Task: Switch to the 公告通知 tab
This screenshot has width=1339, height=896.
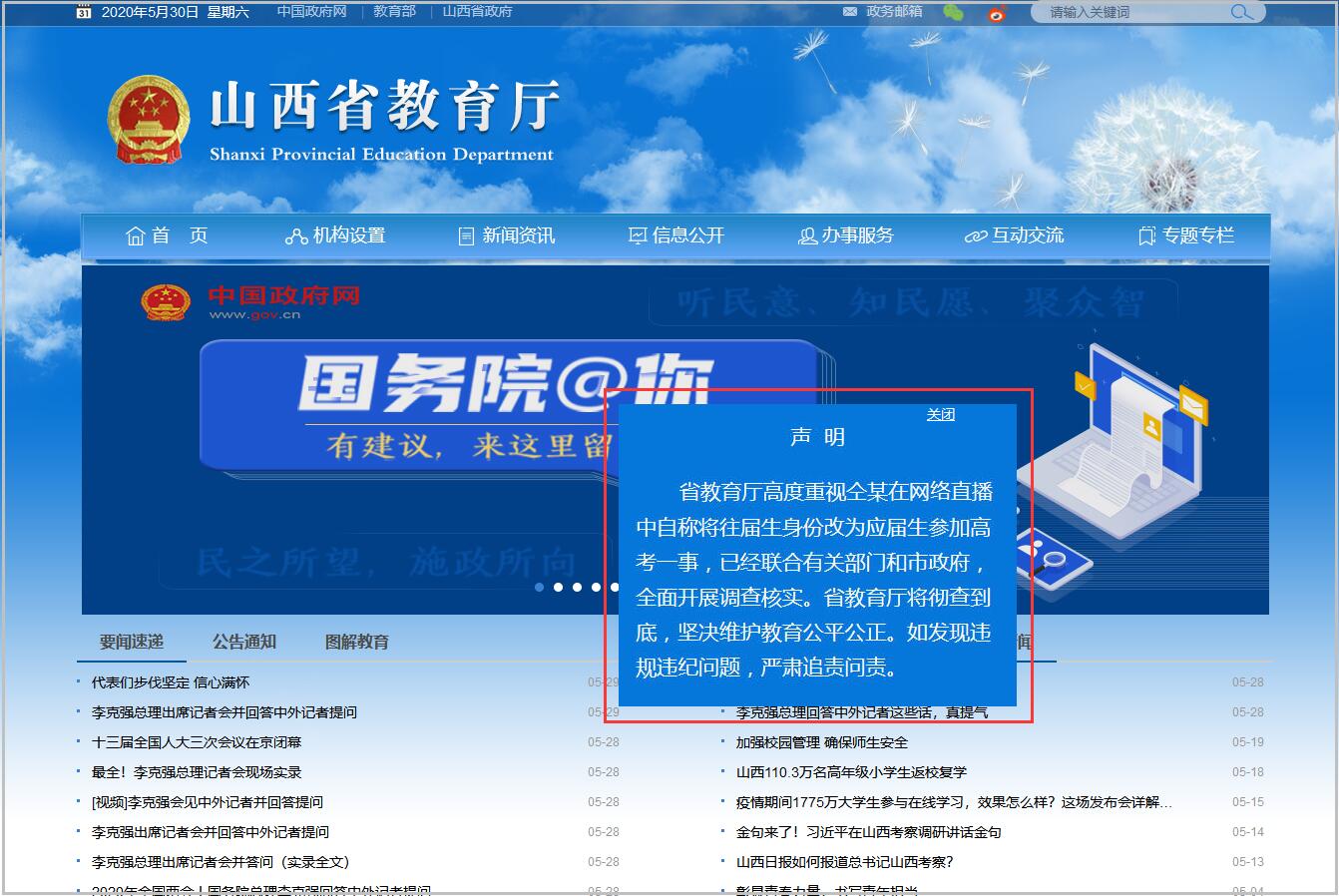Action: pos(244,642)
